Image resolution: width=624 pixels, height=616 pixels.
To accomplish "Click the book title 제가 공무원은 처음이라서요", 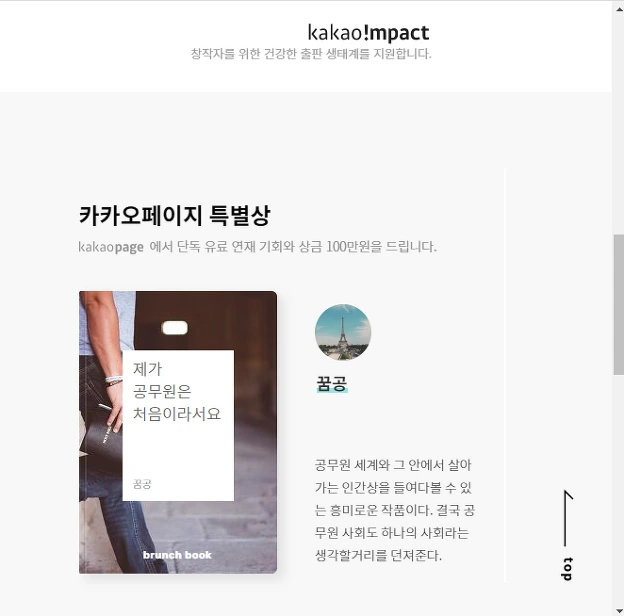I will pyautogui.click(x=176, y=391).
